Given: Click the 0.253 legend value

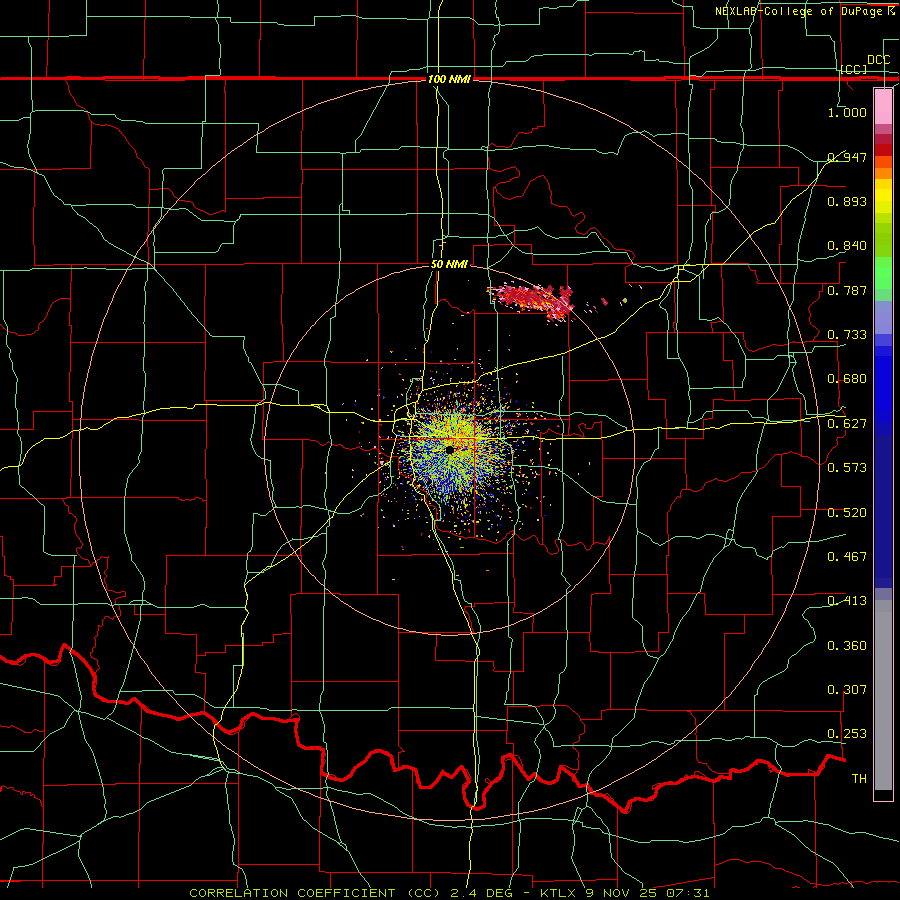Looking at the screenshot, I should point(847,734).
